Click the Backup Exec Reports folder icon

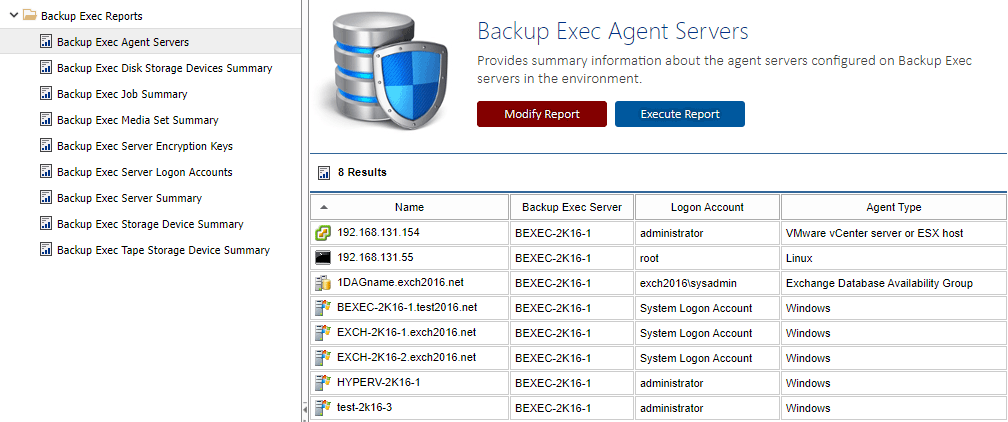click(x=29, y=15)
